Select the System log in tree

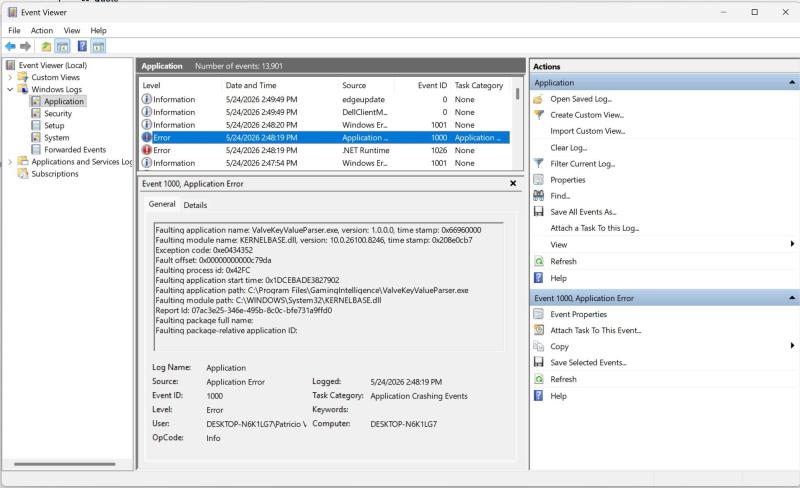(57, 138)
